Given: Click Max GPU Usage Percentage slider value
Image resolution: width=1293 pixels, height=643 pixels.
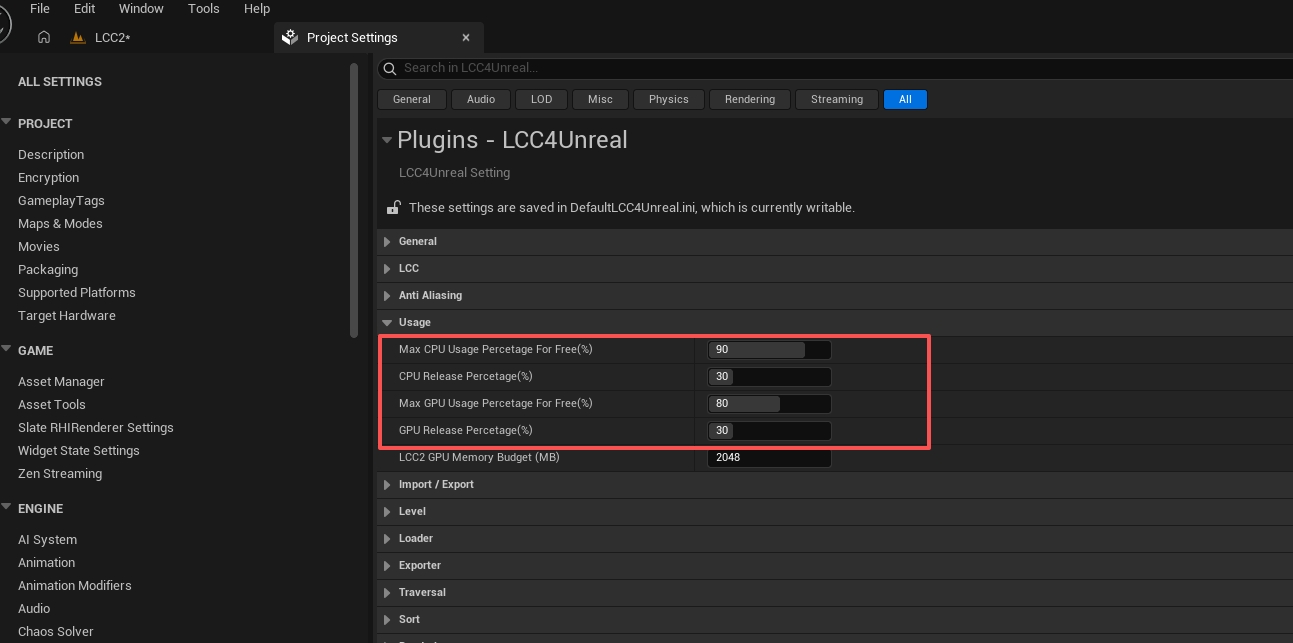Looking at the screenshot, I should click(x=769, y=403).
